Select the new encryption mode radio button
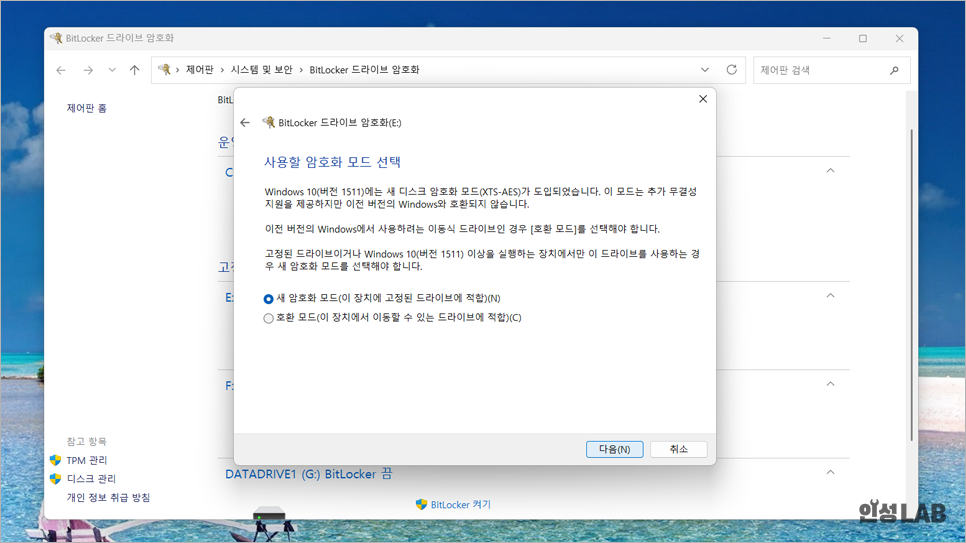Screen dimensions: 966x543 point(268,299)
